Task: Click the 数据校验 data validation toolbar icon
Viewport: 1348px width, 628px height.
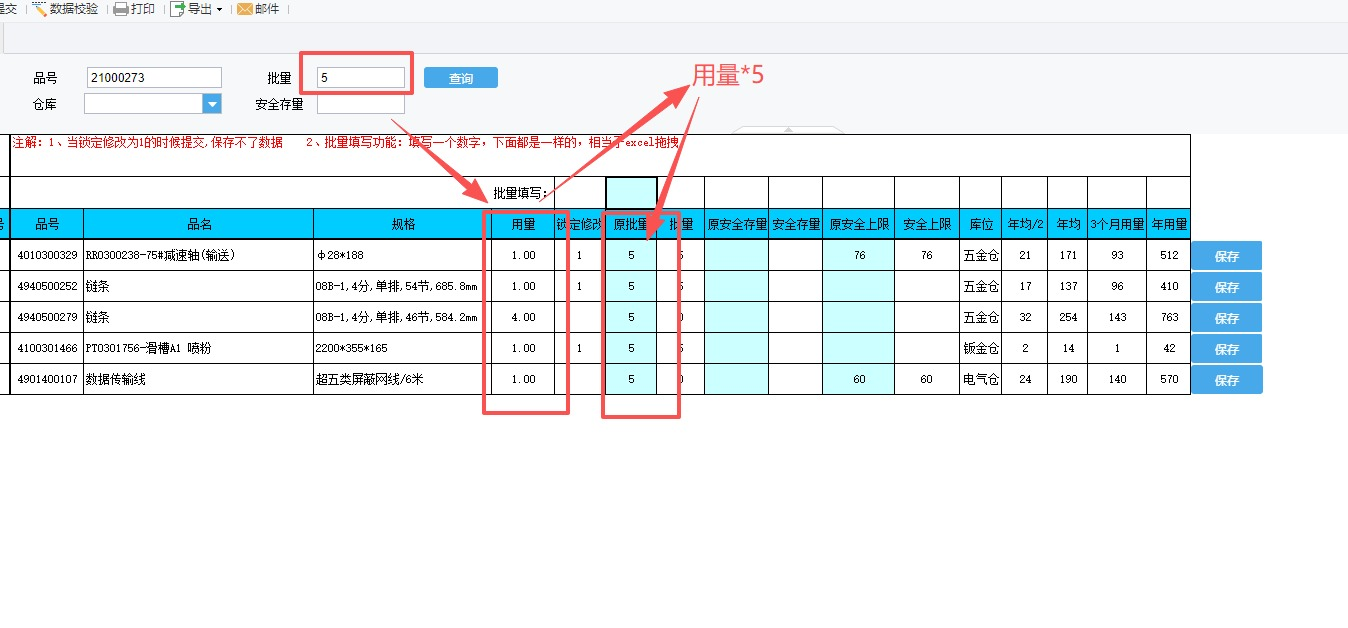Action: pyautogui.click(x=40, y=9)
